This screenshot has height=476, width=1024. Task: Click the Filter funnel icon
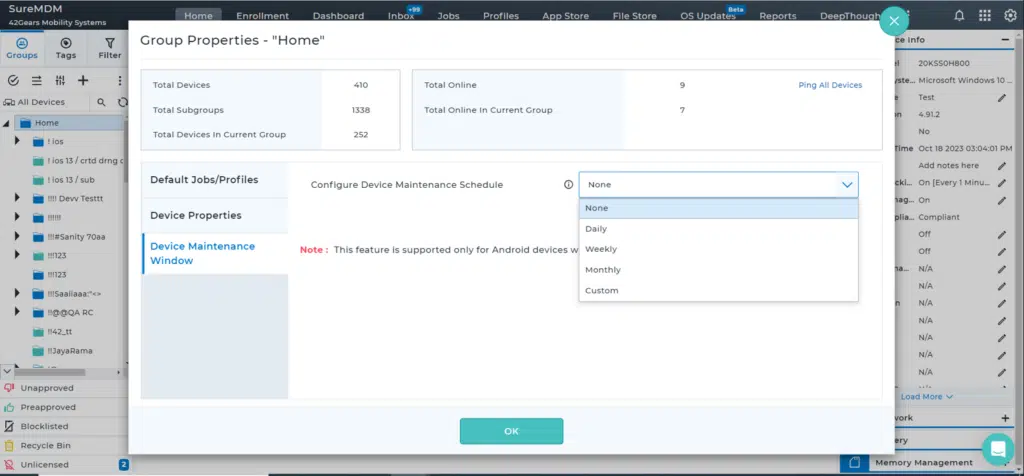109,48
